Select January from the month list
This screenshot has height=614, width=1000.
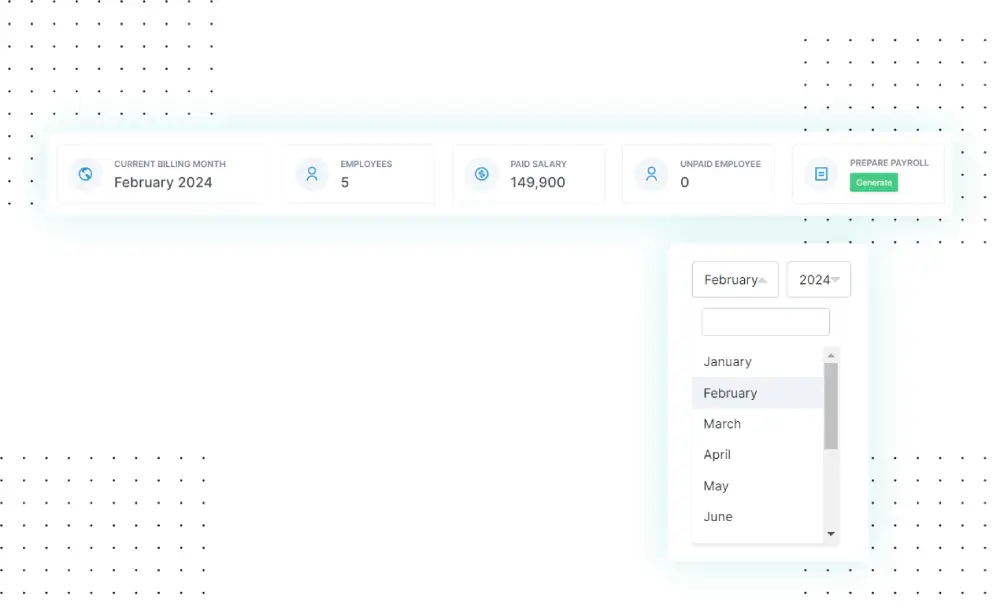(x=727, y=362)
